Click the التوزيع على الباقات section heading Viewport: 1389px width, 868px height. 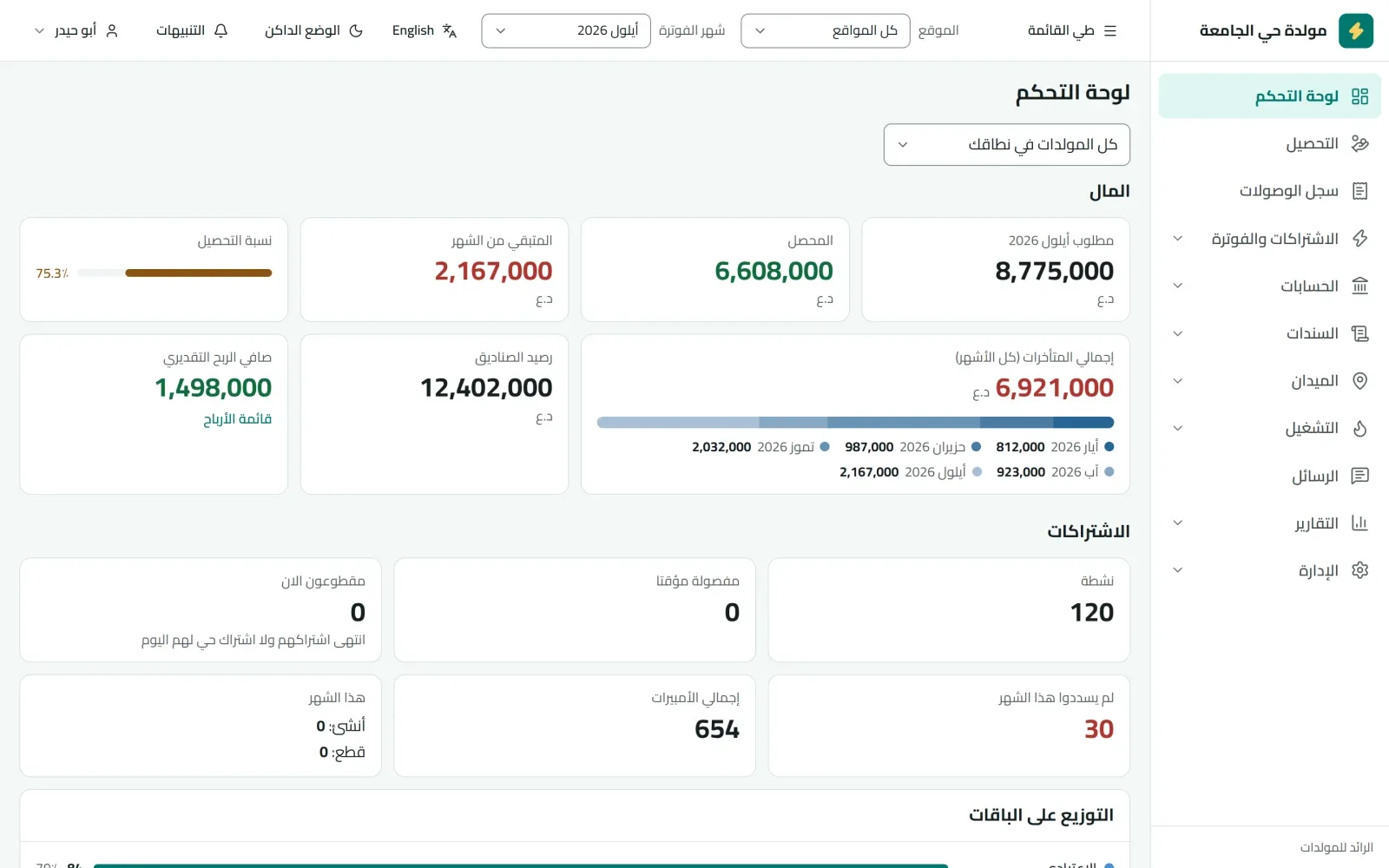1041,815
